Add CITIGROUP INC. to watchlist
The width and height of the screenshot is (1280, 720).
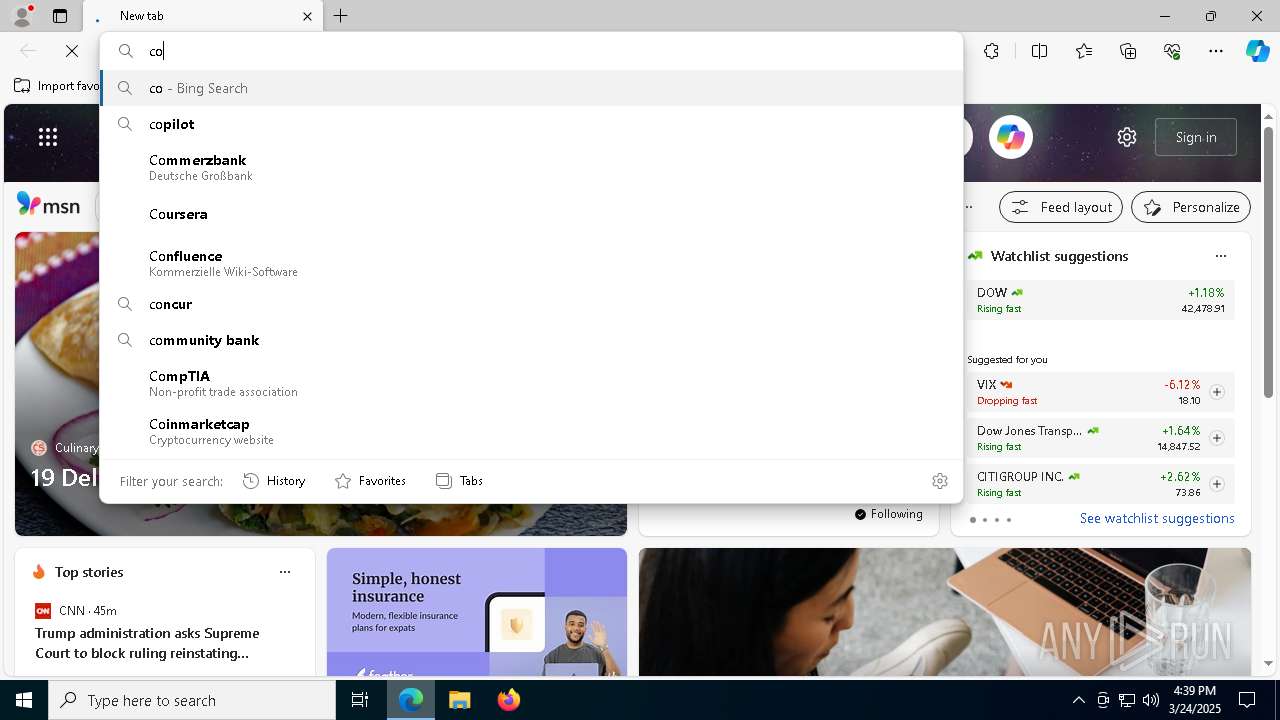tap(1217, 484)
